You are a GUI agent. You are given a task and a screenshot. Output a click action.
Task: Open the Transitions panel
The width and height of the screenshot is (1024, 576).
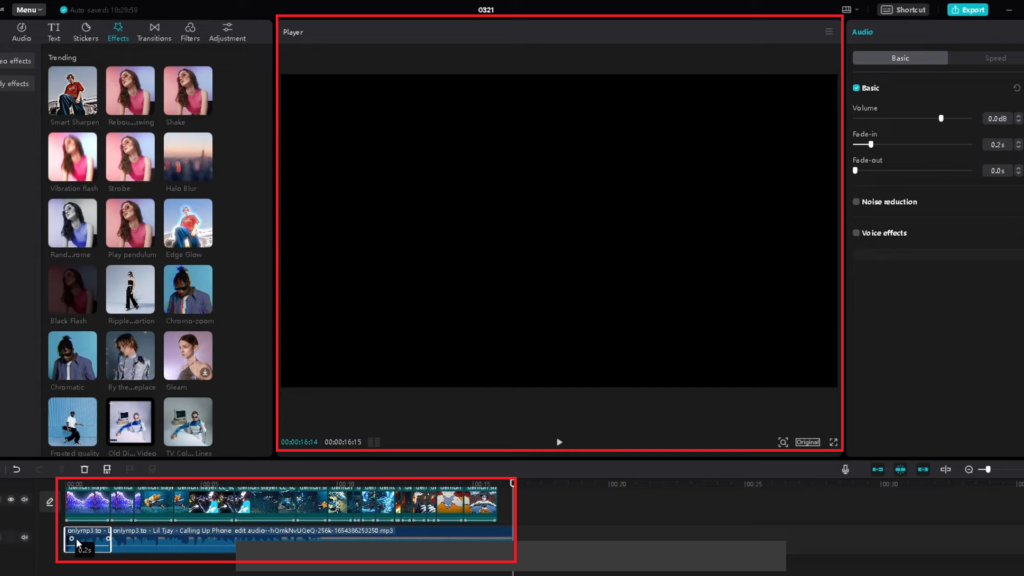[154, 30]
